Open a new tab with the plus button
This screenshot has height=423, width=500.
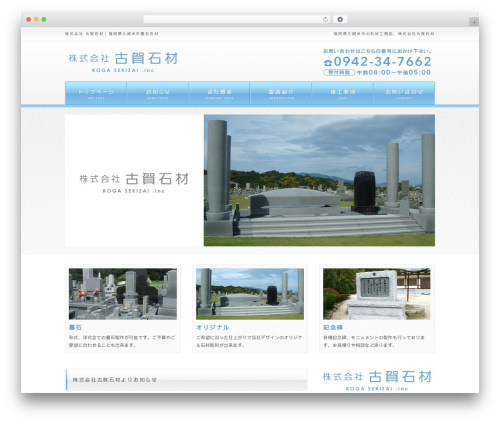tap(474, 22)
